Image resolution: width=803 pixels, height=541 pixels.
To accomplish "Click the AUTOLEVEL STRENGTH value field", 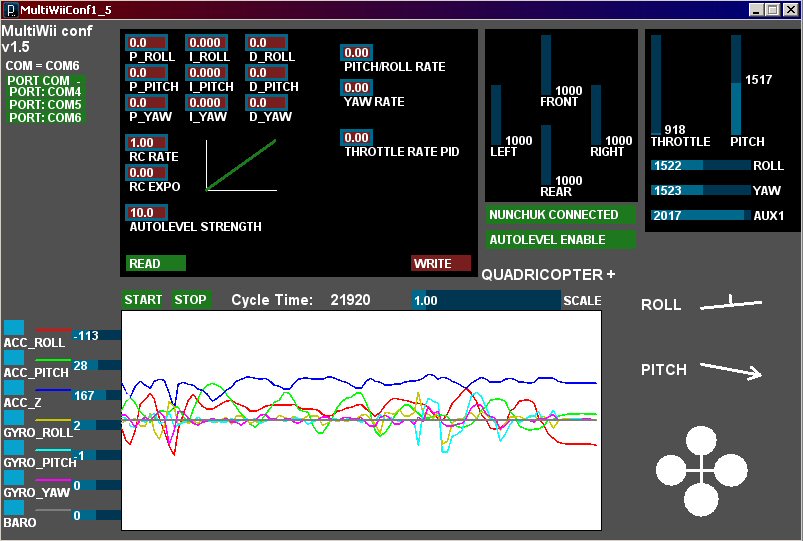I will 147,213.
